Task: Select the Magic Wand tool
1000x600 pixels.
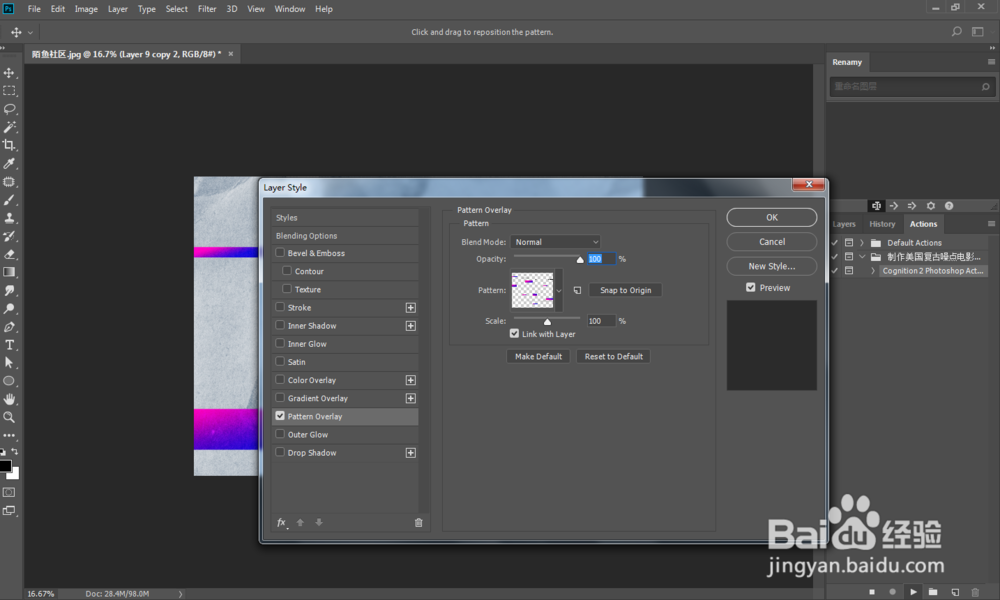Action: [x=9, y=127]
